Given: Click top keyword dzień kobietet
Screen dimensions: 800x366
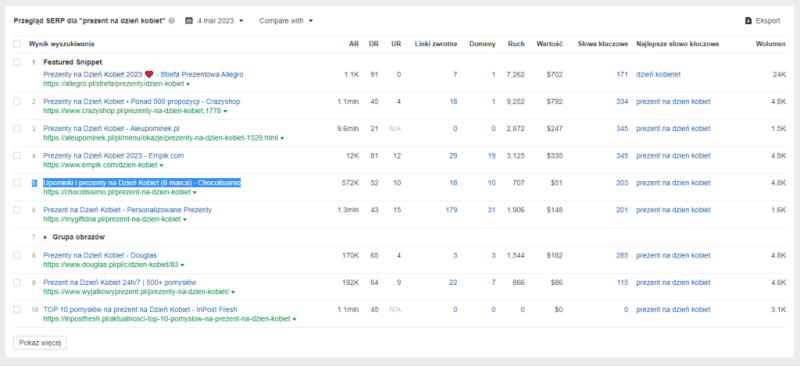Looking at the screenshot, I should pyautogui.click(x=658, y=75).
